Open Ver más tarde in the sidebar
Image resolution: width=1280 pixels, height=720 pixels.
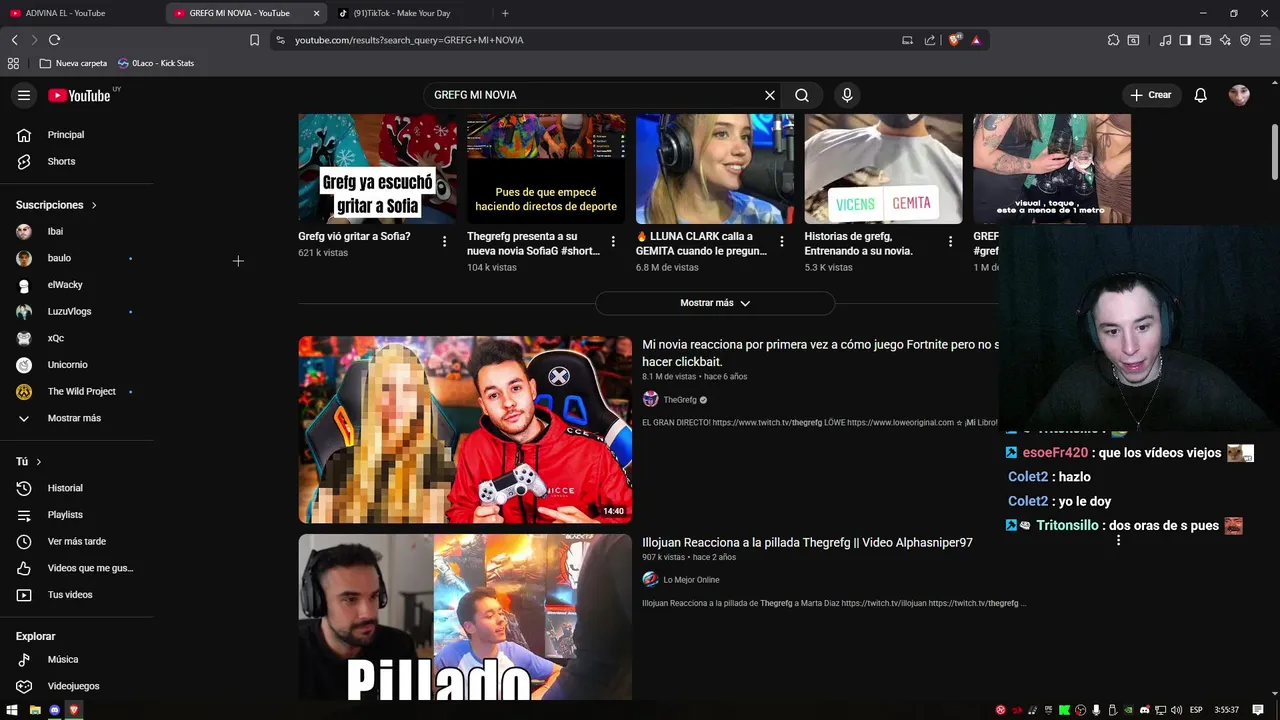77,541
